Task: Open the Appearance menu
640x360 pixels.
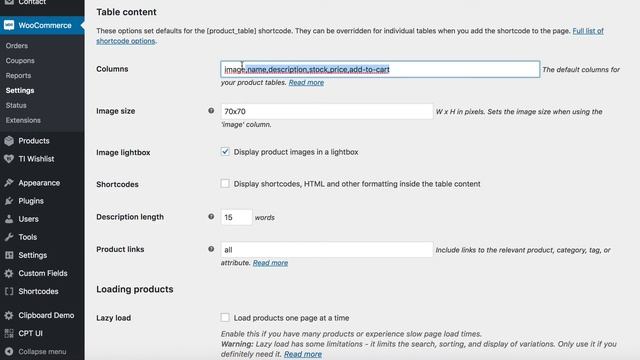Action: click(x=39, y=183)
